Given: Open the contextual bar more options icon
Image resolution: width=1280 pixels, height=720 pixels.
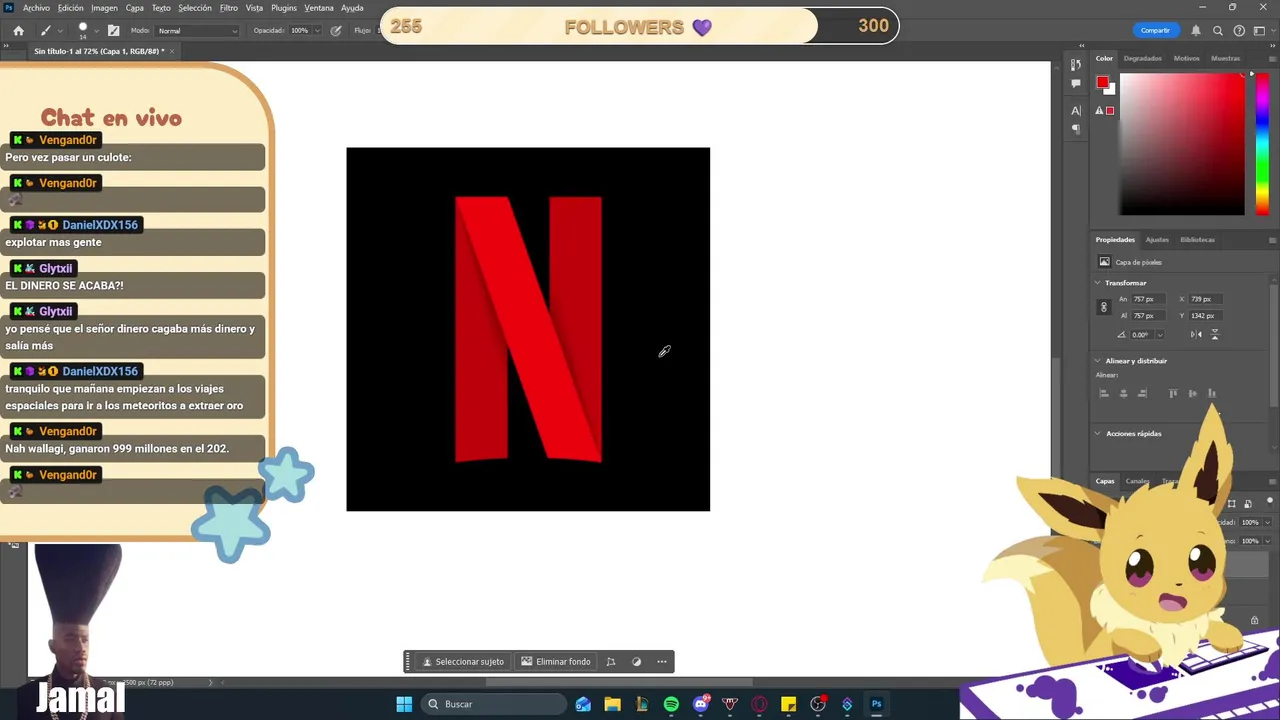Looking at the screenshot, I should (x=661, y=661).
